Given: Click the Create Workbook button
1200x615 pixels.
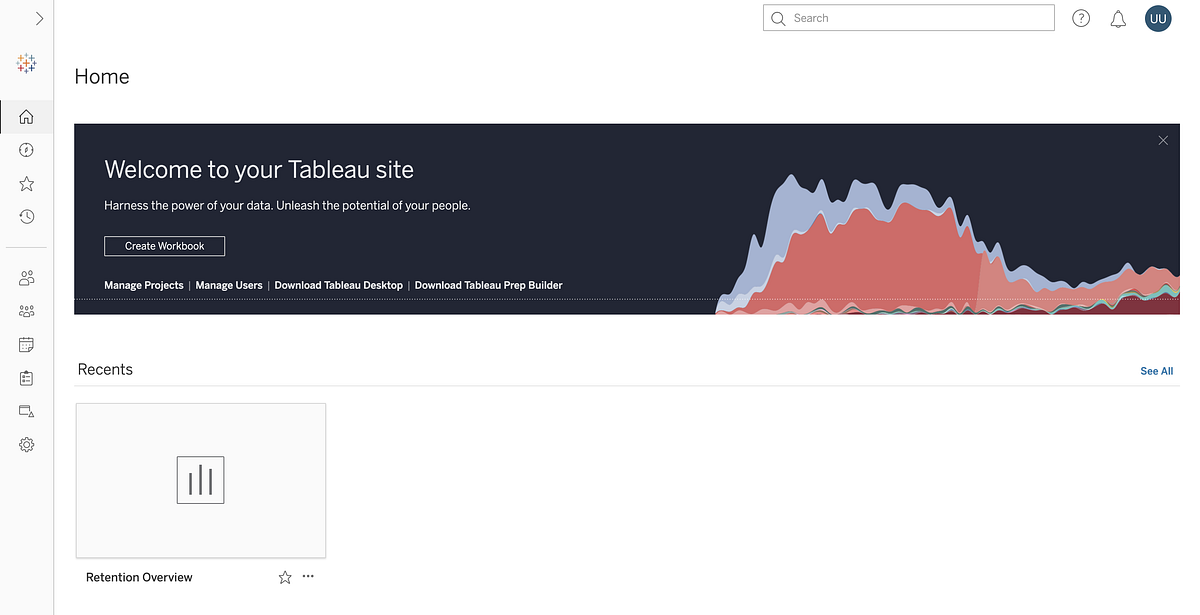Looking at the screenshot, I should 164,245.
